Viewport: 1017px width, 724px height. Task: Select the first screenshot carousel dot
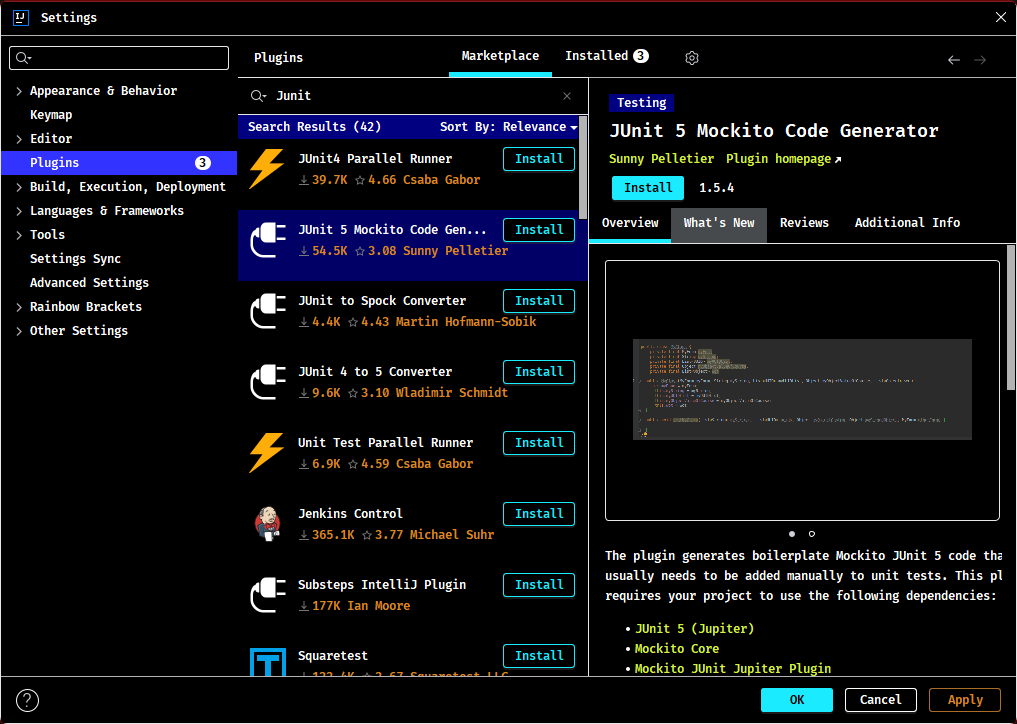(x=792, y=534)
